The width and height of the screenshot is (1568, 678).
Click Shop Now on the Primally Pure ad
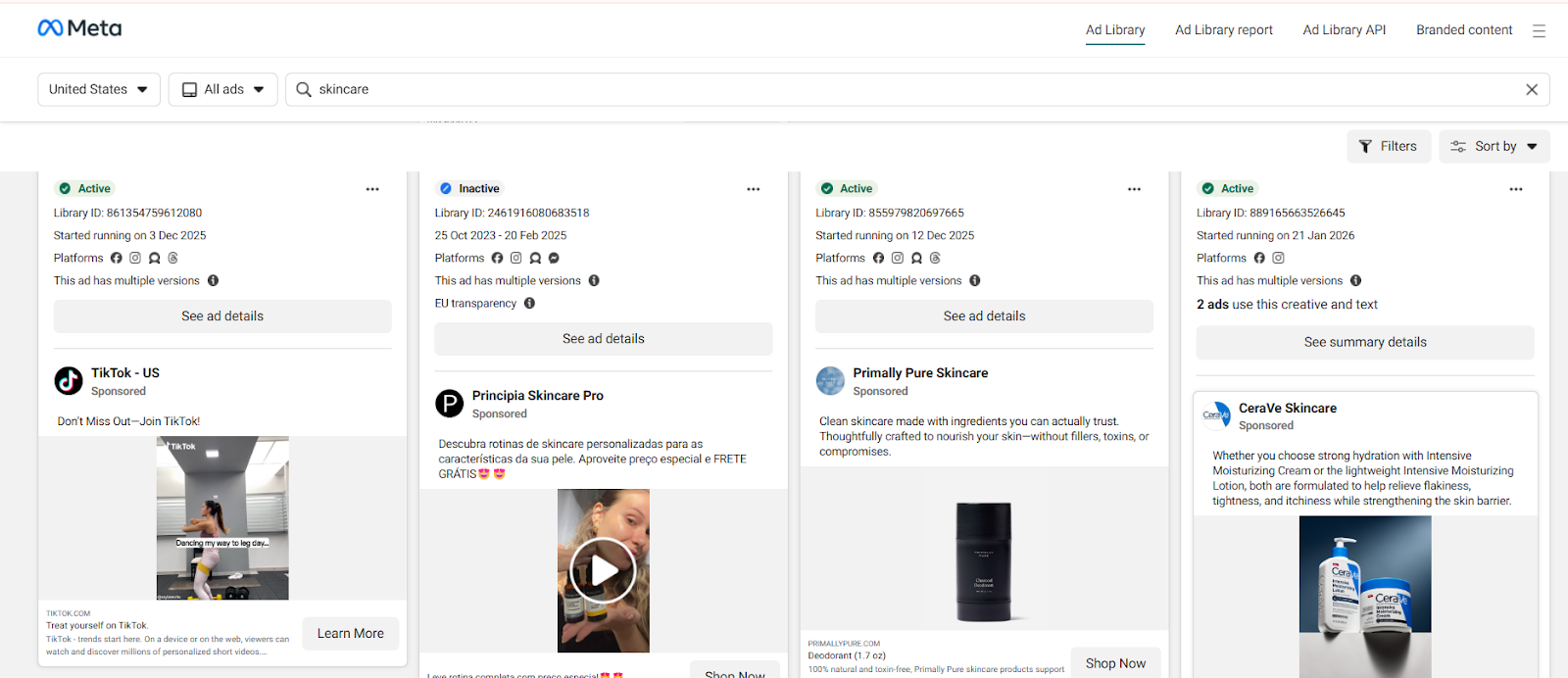[1115, 663]
